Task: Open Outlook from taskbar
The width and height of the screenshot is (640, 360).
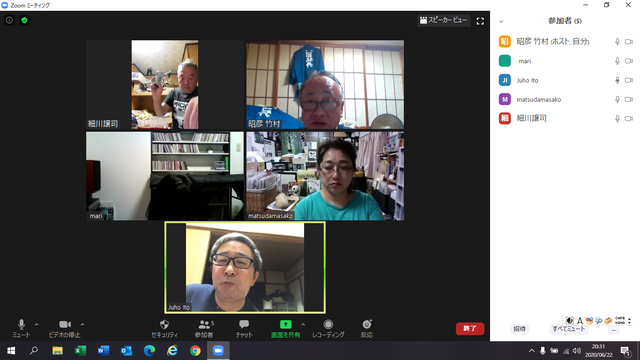Action: tap(126, 351)
